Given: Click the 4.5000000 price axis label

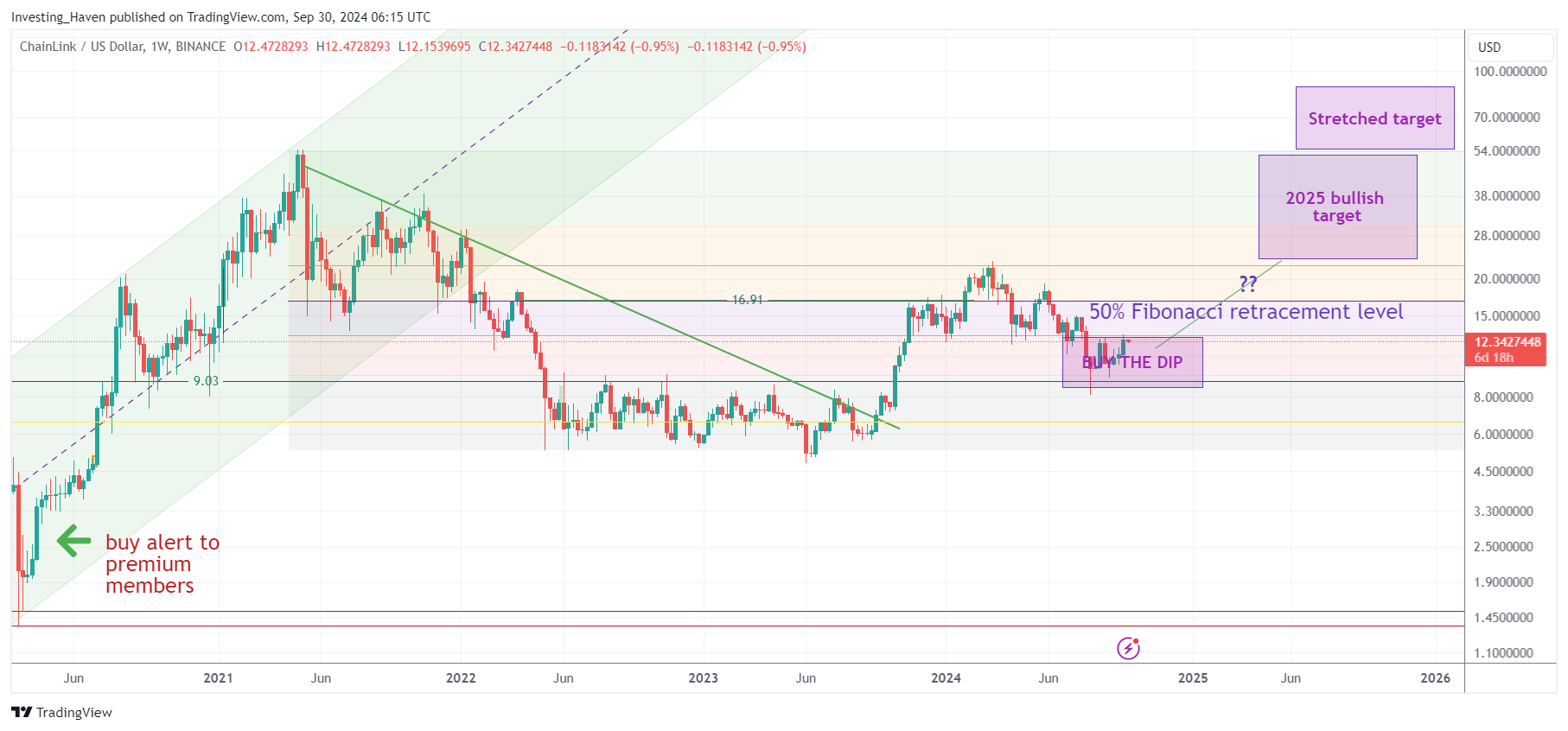Looking at the screenshot, I should coord(1503,471).
